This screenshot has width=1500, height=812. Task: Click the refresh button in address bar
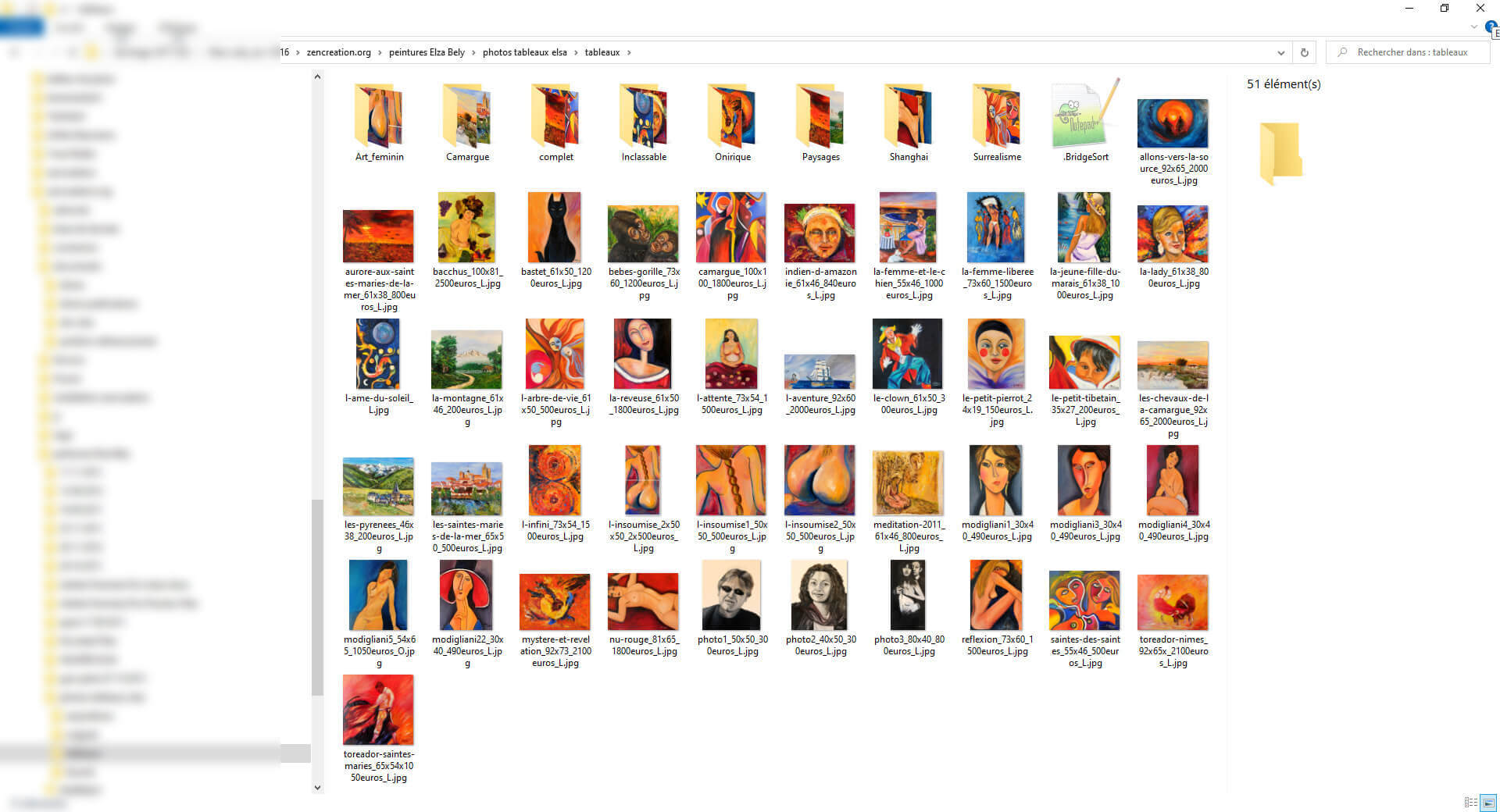point(1304,52)
